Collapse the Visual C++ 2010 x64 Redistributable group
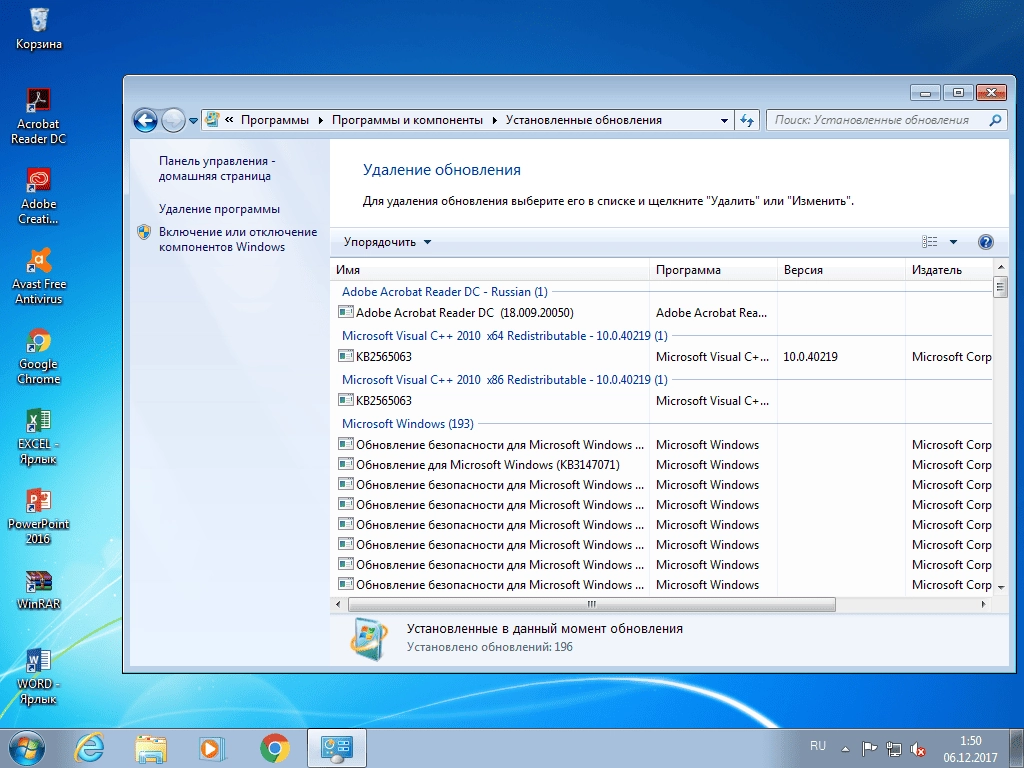 click(x=505, y=336)
